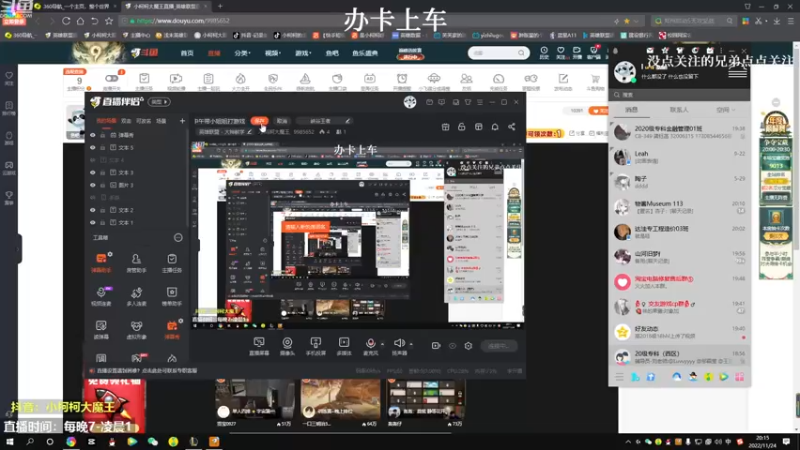The width and height of the screenshot is (800, 450).
Task: Click the Douyu logo in the website header
Action: (x=144, y=53)
